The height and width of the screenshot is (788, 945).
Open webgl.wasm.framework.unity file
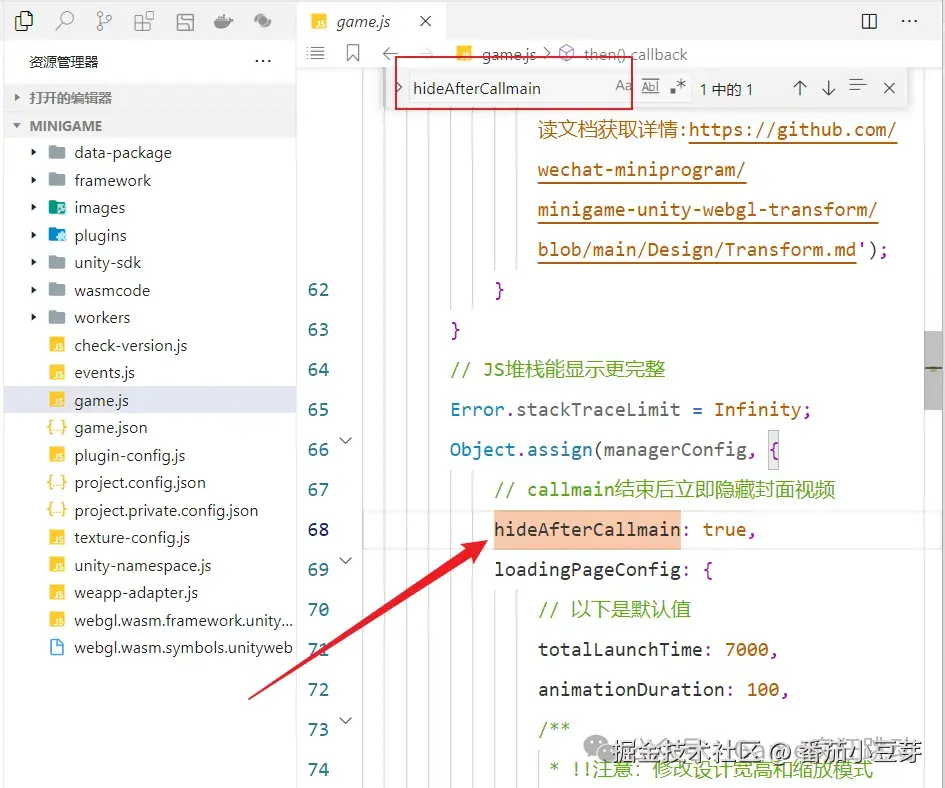click(183, 620)
